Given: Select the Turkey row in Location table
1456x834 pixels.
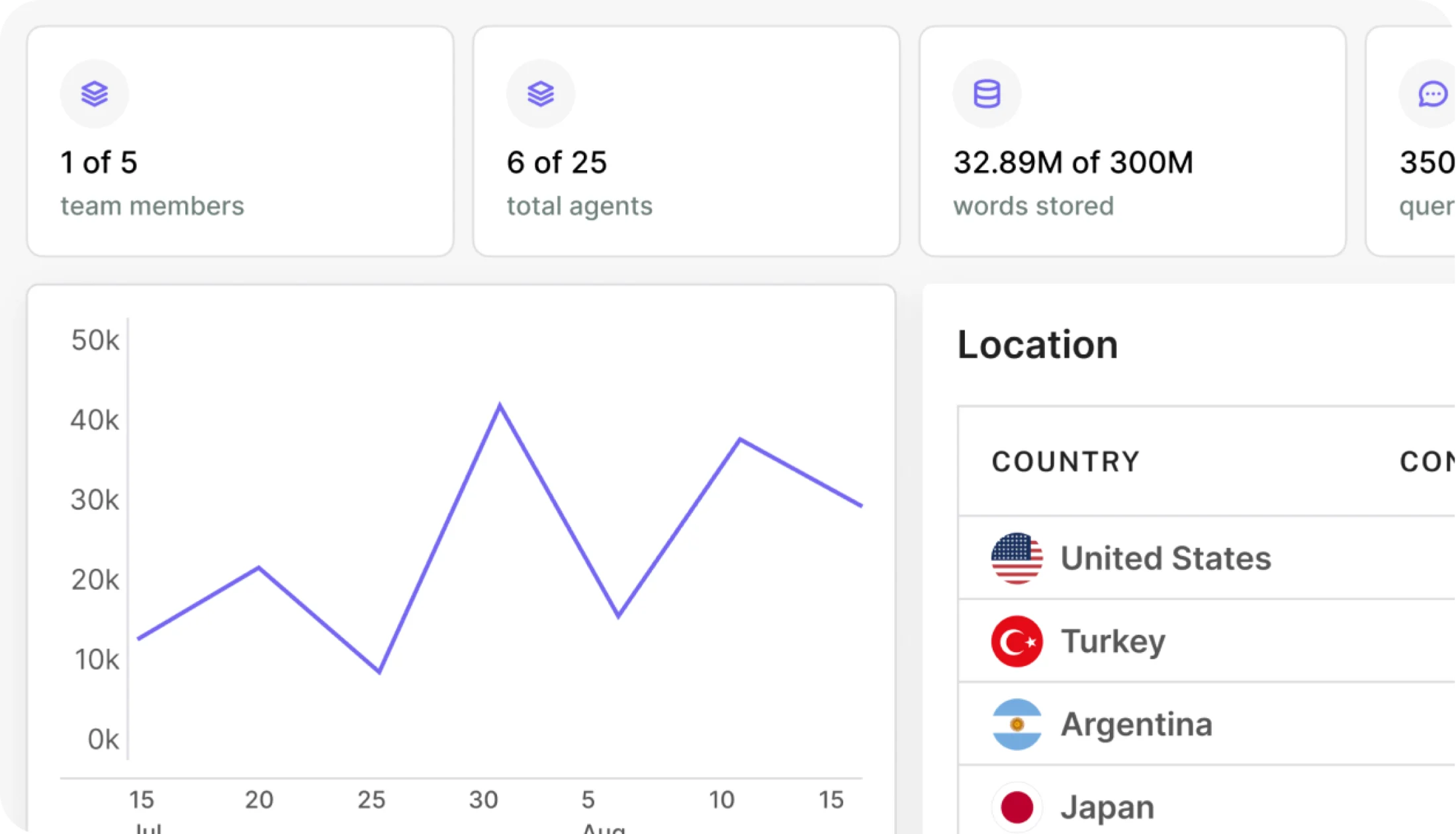Looking at the screenshot, I should tap(1206, 641).
